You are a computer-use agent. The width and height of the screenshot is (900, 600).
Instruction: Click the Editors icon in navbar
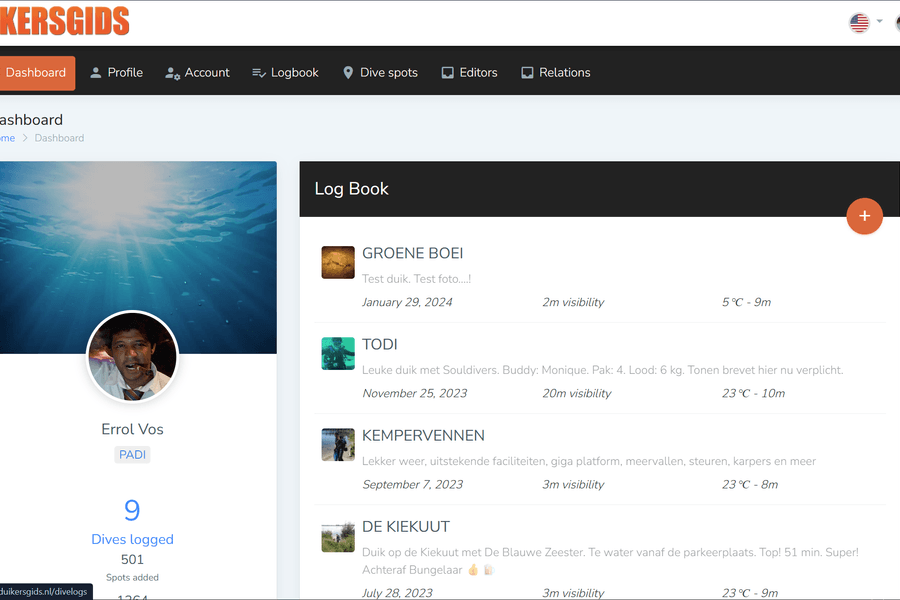447,73
